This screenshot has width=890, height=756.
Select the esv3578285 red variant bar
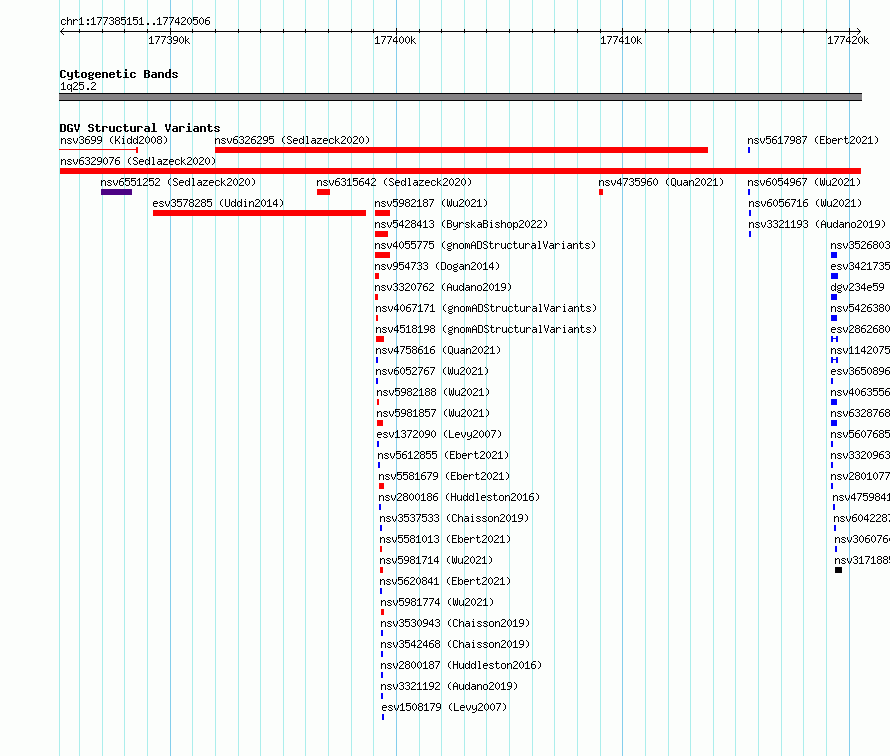click(259, 213)
